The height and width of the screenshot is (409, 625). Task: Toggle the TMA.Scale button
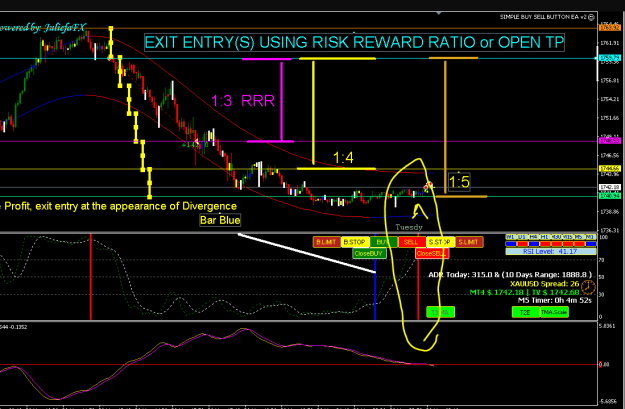tap(554, 312)
